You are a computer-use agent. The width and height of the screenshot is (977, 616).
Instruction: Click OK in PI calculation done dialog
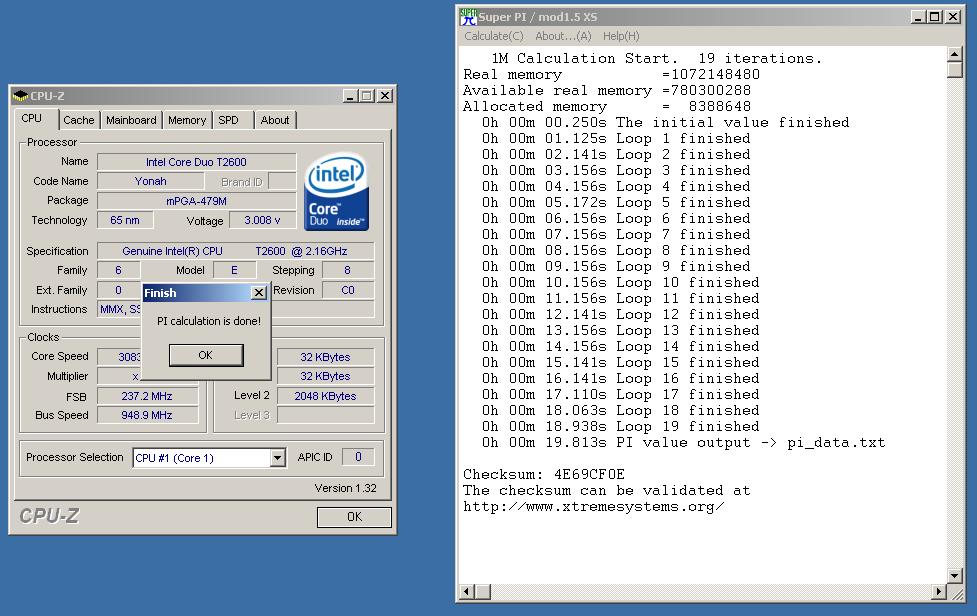(206, 355)
